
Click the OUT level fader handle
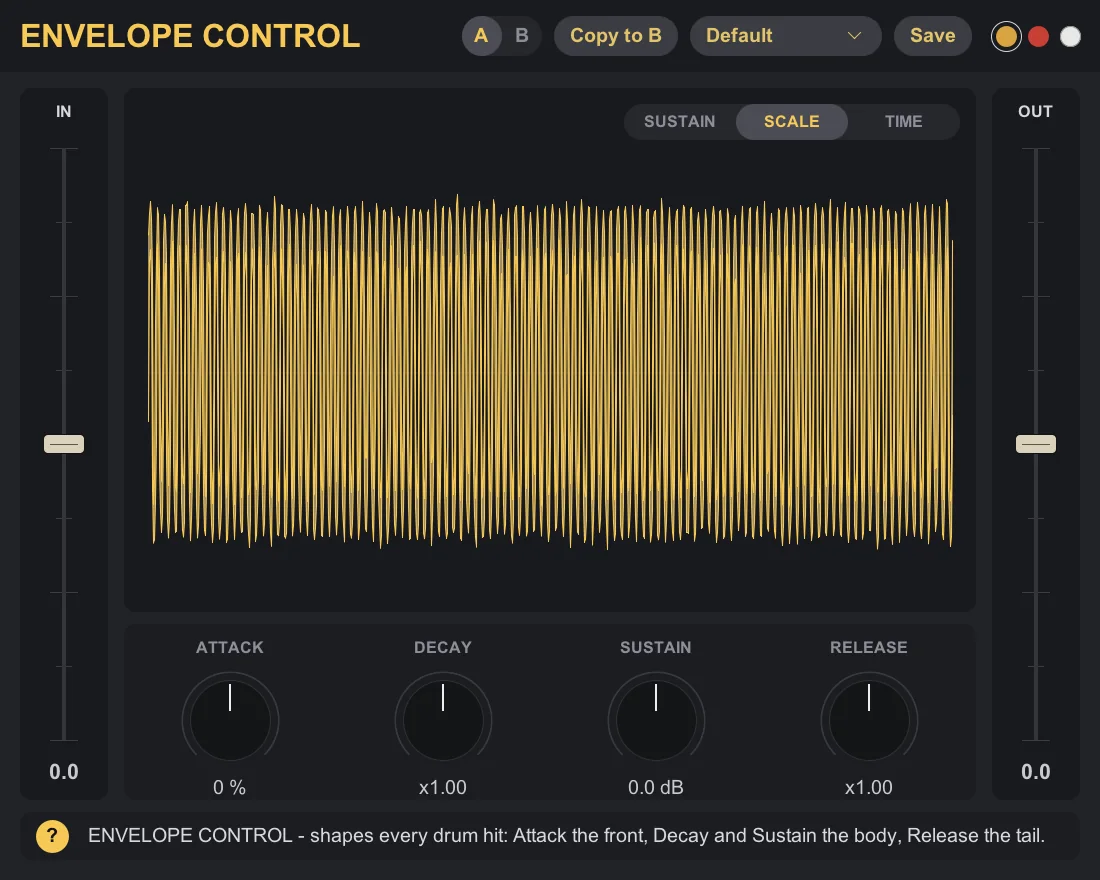point(1035,444)
